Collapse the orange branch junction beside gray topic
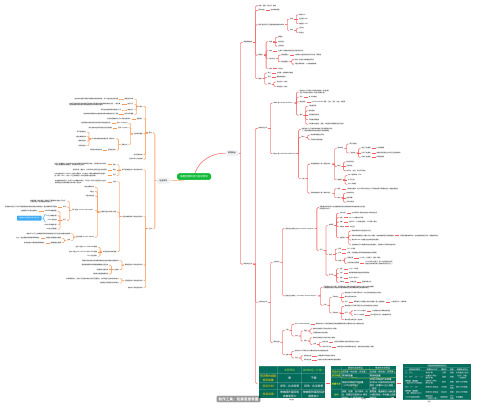Viewport: 477px width, 408px height. [155, 180]
